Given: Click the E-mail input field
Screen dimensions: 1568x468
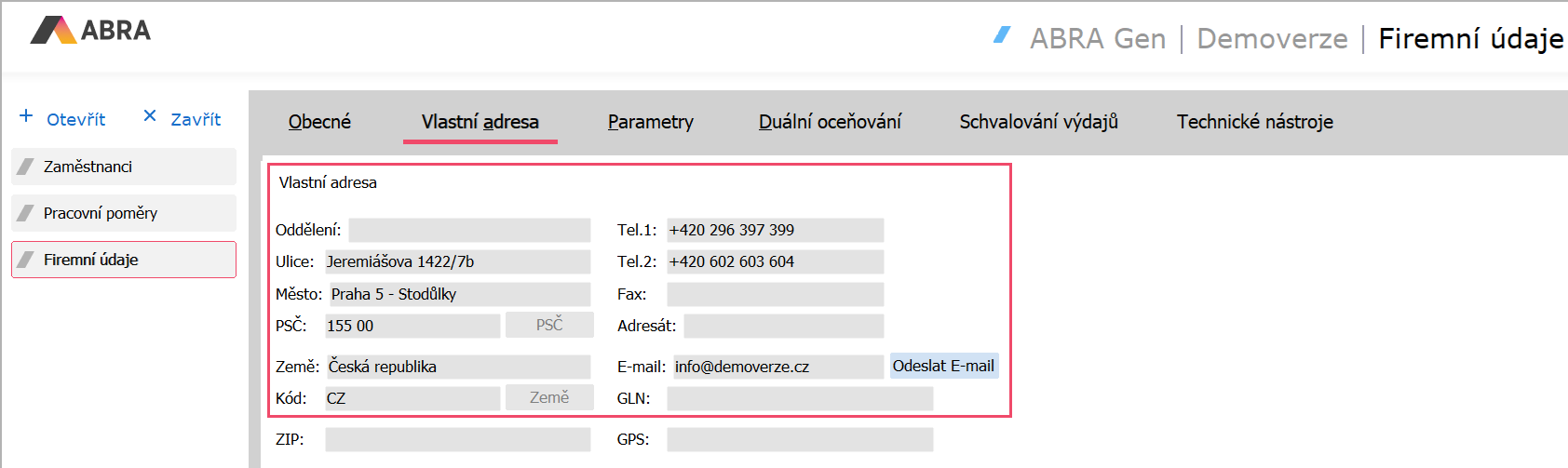Looking at the screenshot, I should [x=777, y=367].
